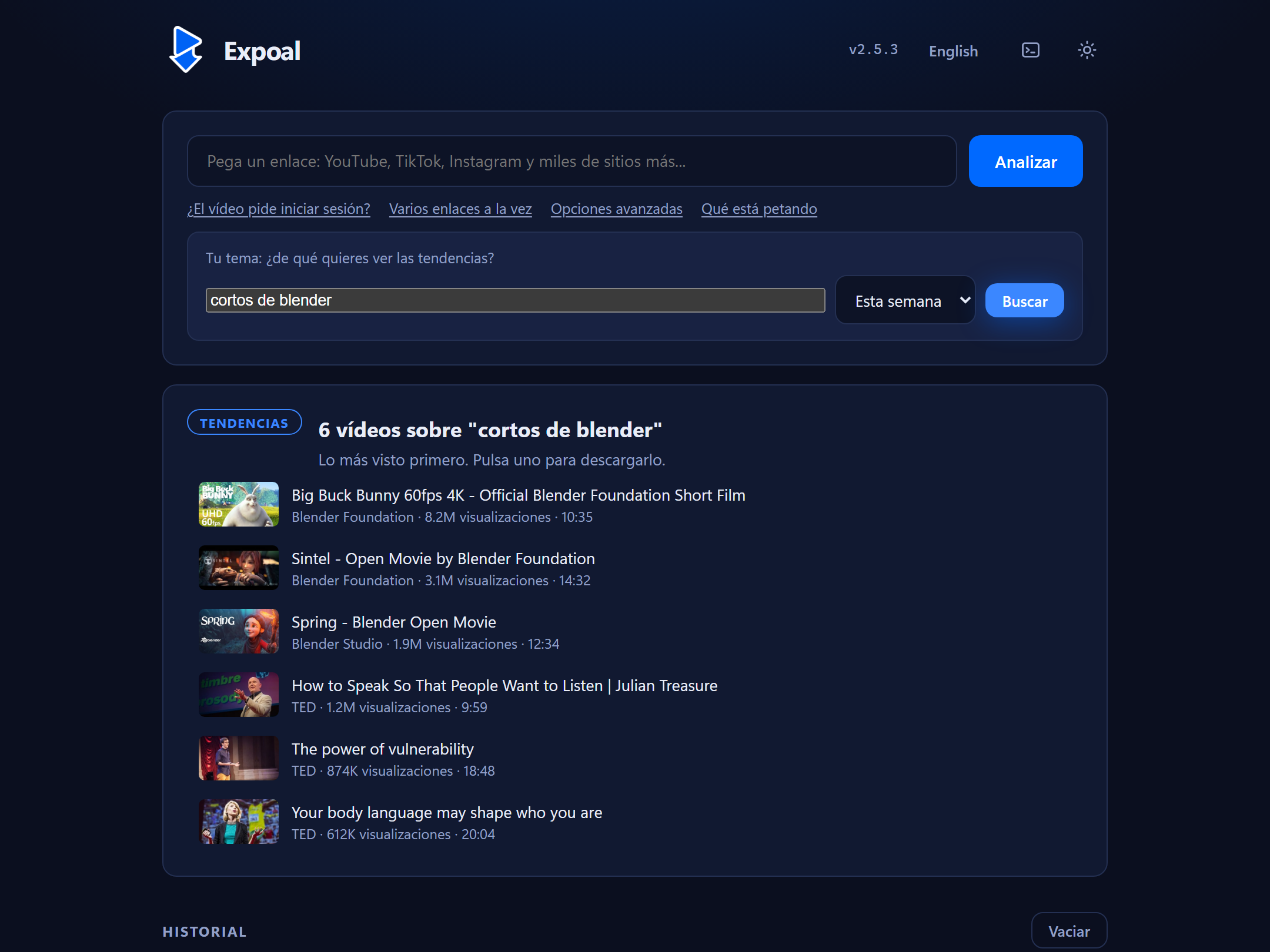The width and height of the screenshot is (1270, 952).
Task: Click the Expoal logo icon
Action: pyautogui.click(x=186, y=49)
